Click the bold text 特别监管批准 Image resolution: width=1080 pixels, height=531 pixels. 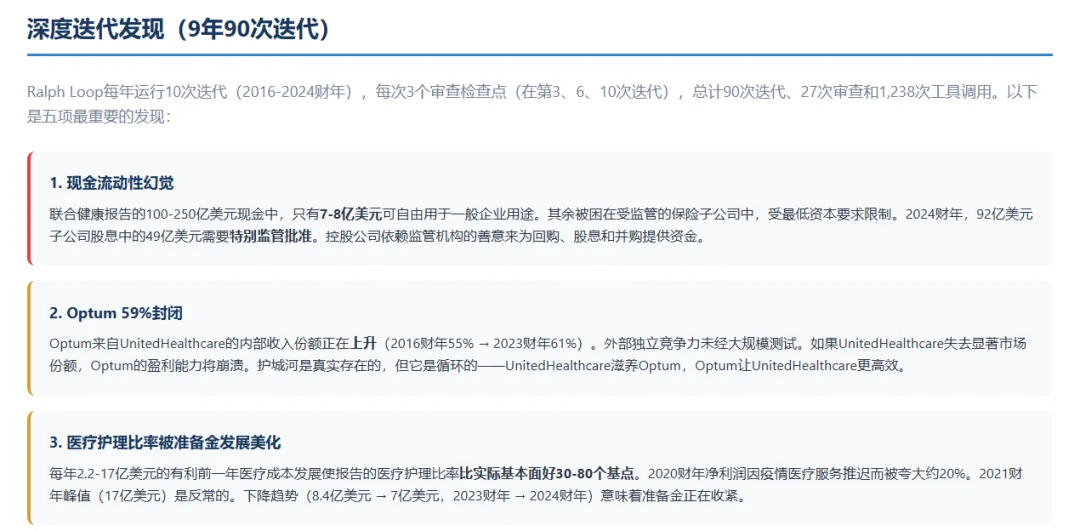click(x=269, y=236)
